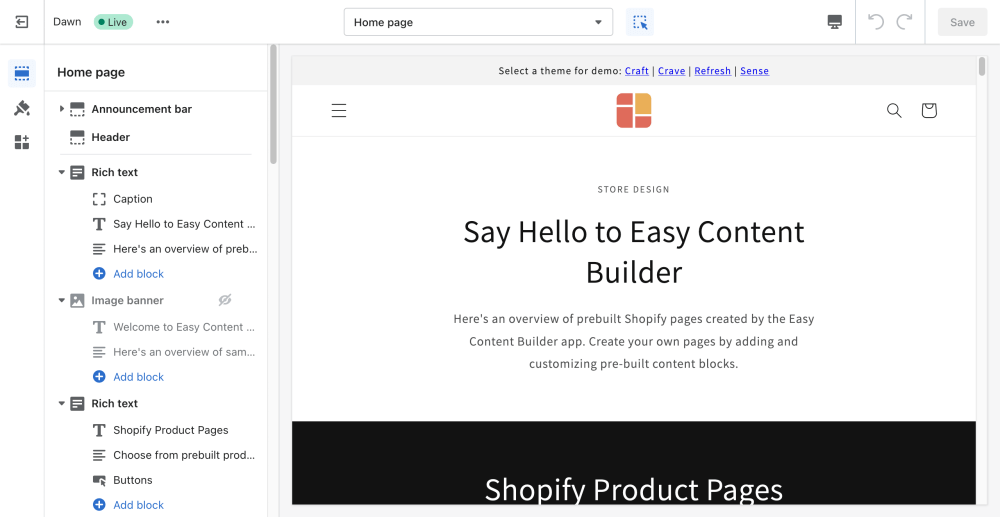
Task: Click the exit editor icon
Action: pos(22,22)
